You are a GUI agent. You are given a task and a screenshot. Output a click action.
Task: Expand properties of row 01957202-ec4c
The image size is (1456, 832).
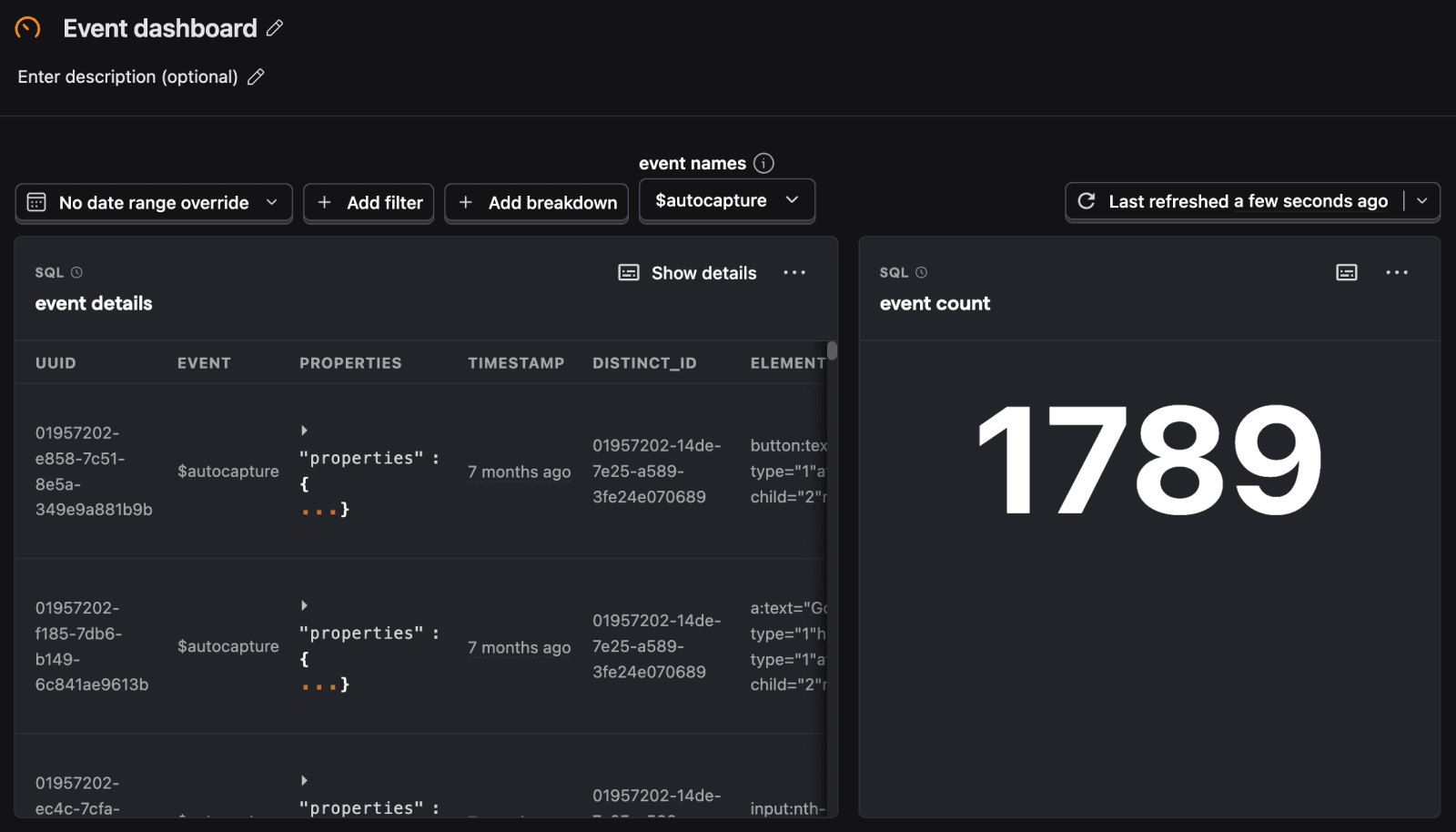pos(304,780)
